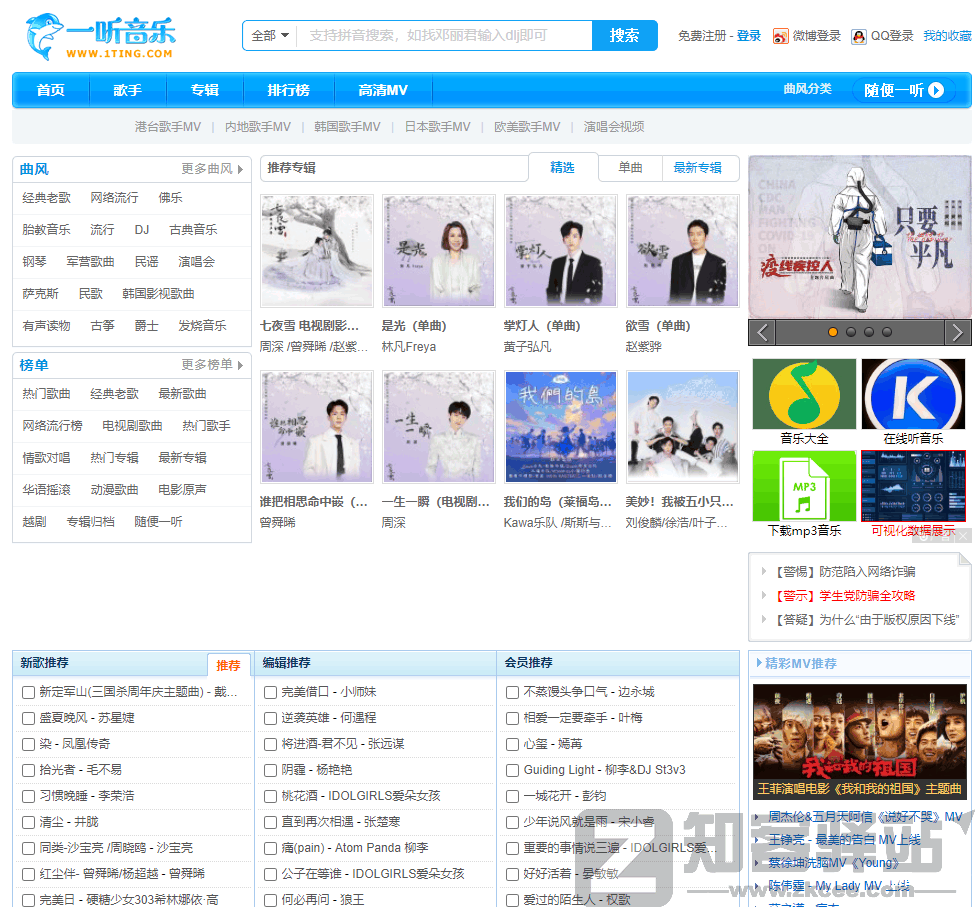Expand 更多曲风 in genre panel
975x907 pixels.
coord(212,169)
